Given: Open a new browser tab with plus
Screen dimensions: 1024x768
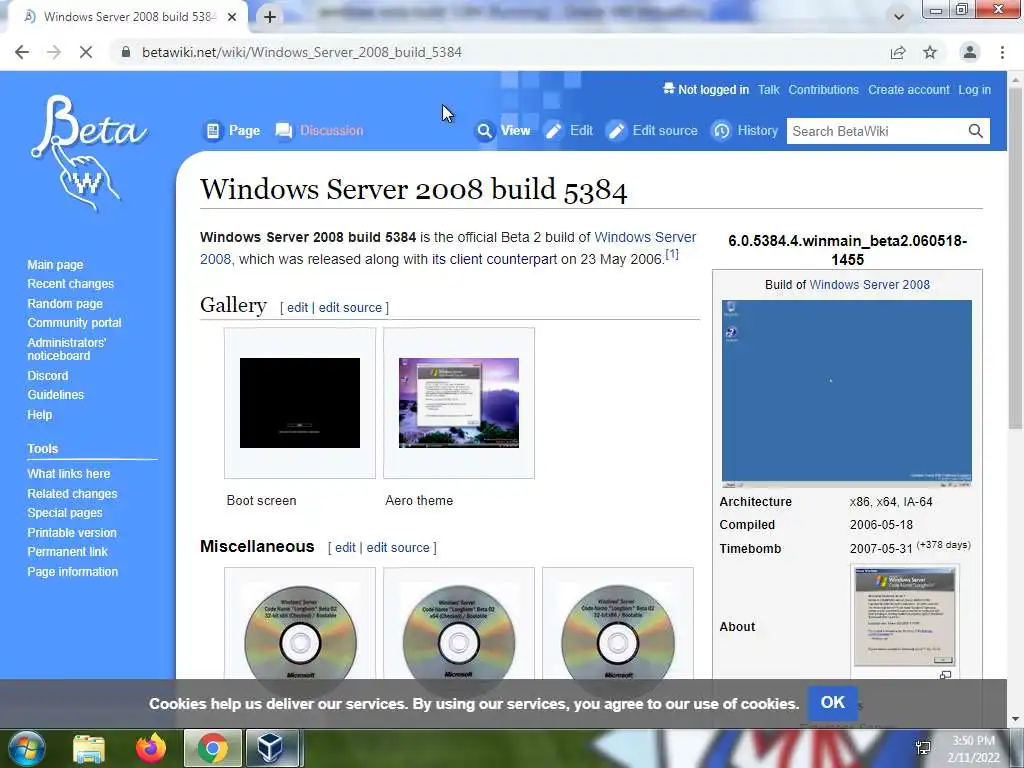Looking at the screenshot, I should [x=270, y=17].
